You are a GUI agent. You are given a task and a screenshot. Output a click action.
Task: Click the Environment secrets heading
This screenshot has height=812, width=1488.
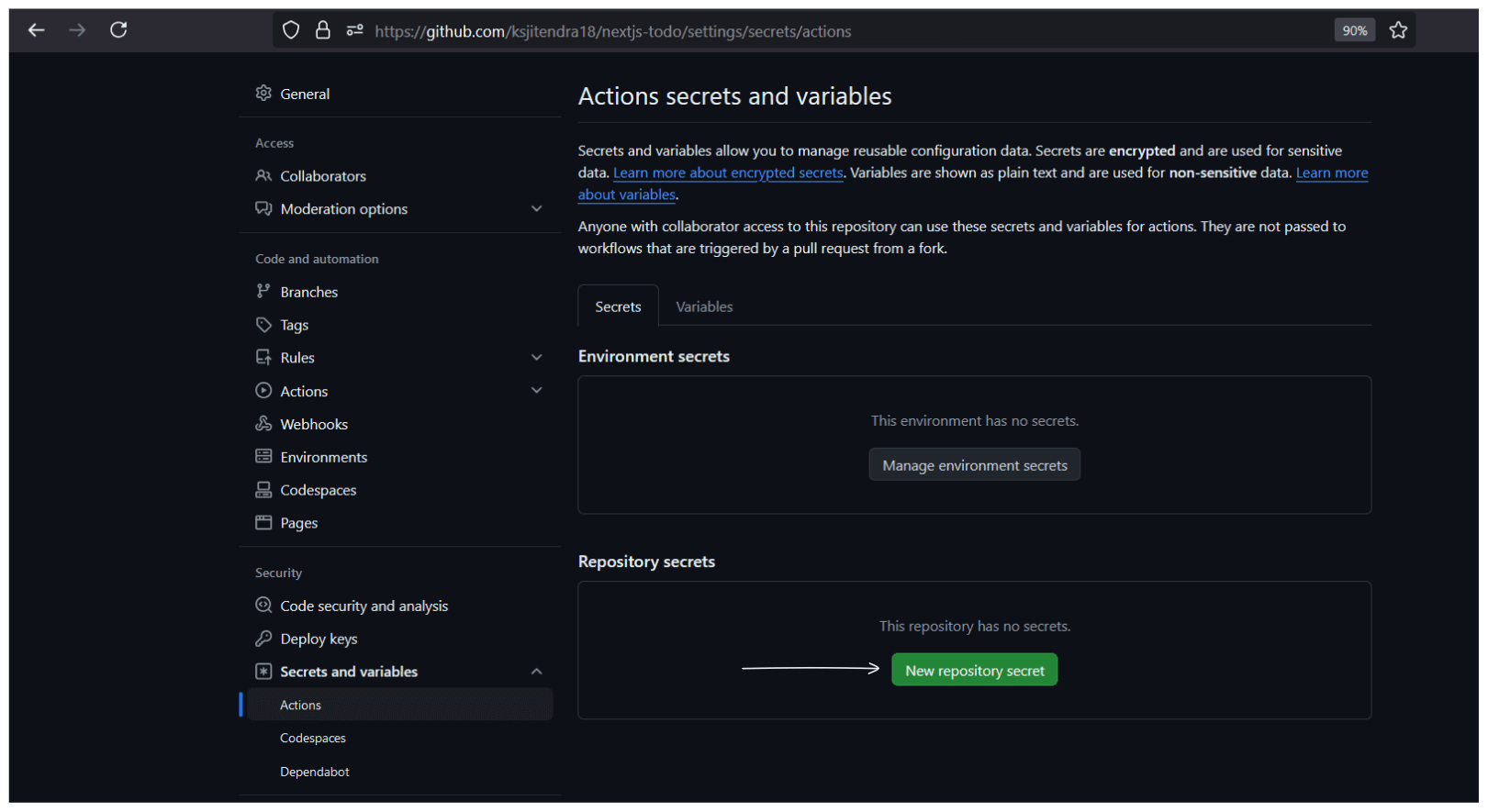click(654, 356)
